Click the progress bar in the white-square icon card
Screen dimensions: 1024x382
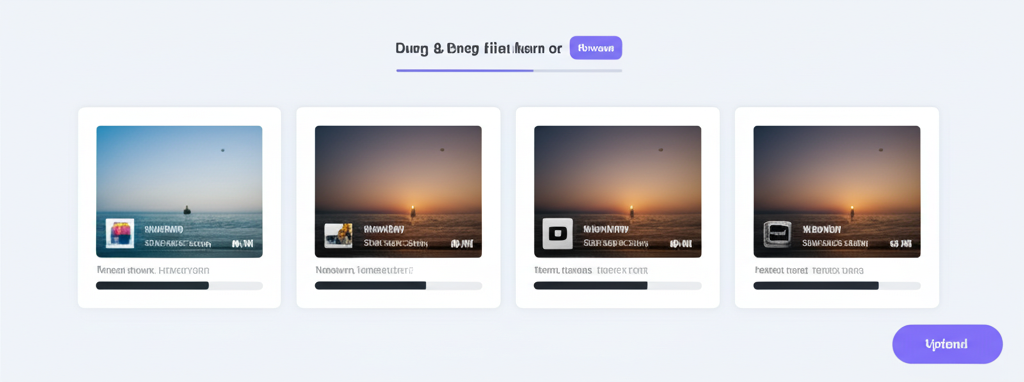click(x=617, y=285)
